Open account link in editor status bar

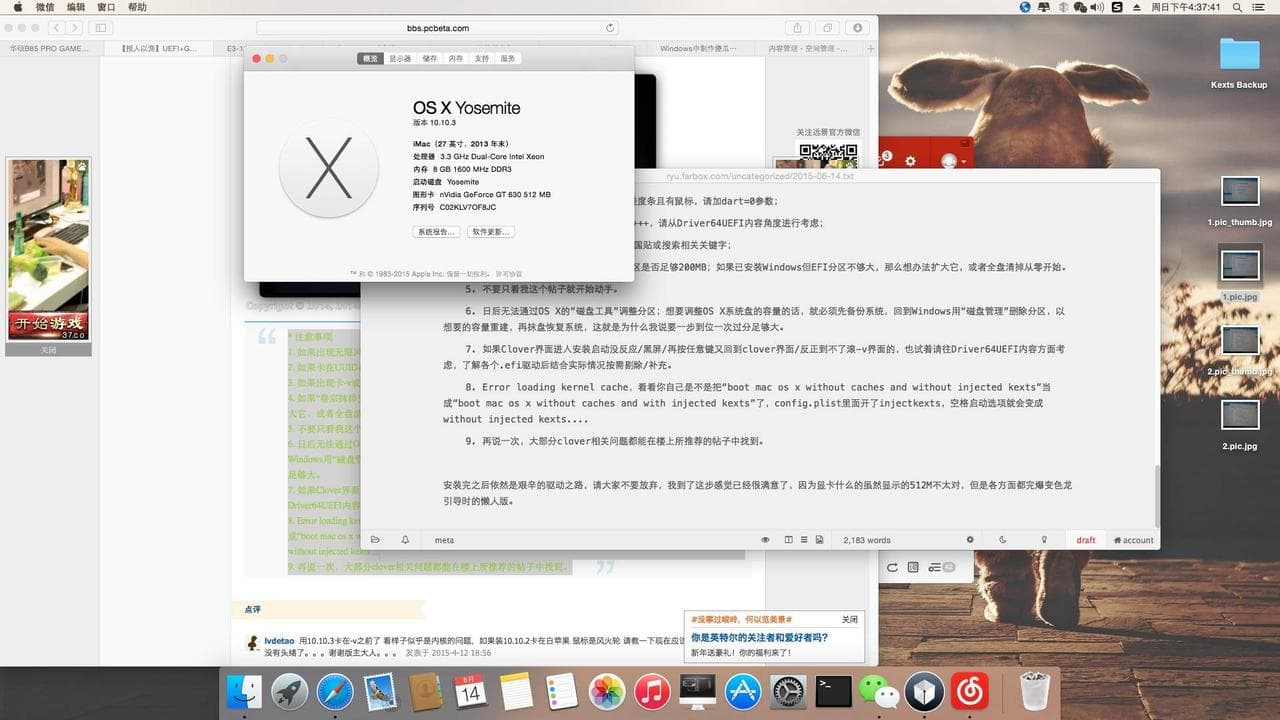(x=1134, y=540)
